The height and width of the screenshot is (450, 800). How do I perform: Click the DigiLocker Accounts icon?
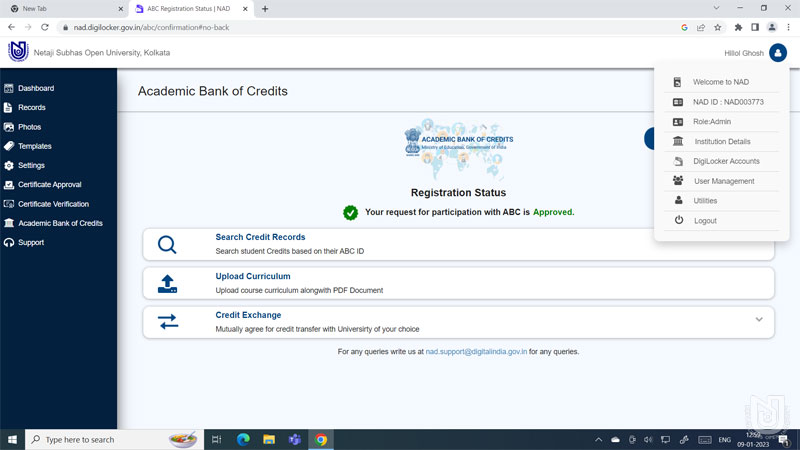click(x=678, y=161)
